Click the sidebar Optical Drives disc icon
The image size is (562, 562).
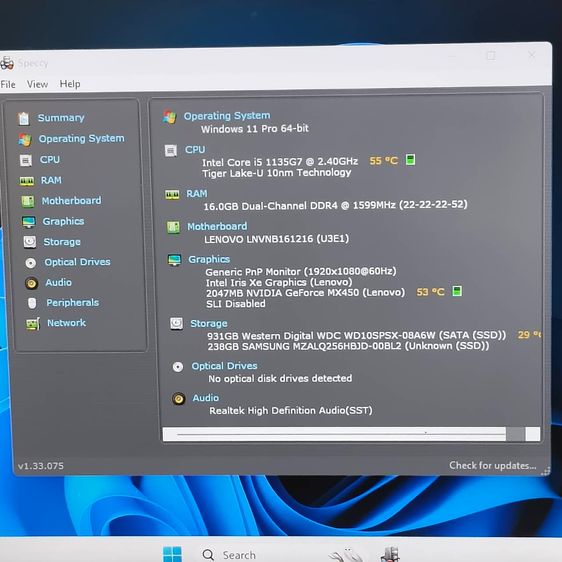click(31, 263)
